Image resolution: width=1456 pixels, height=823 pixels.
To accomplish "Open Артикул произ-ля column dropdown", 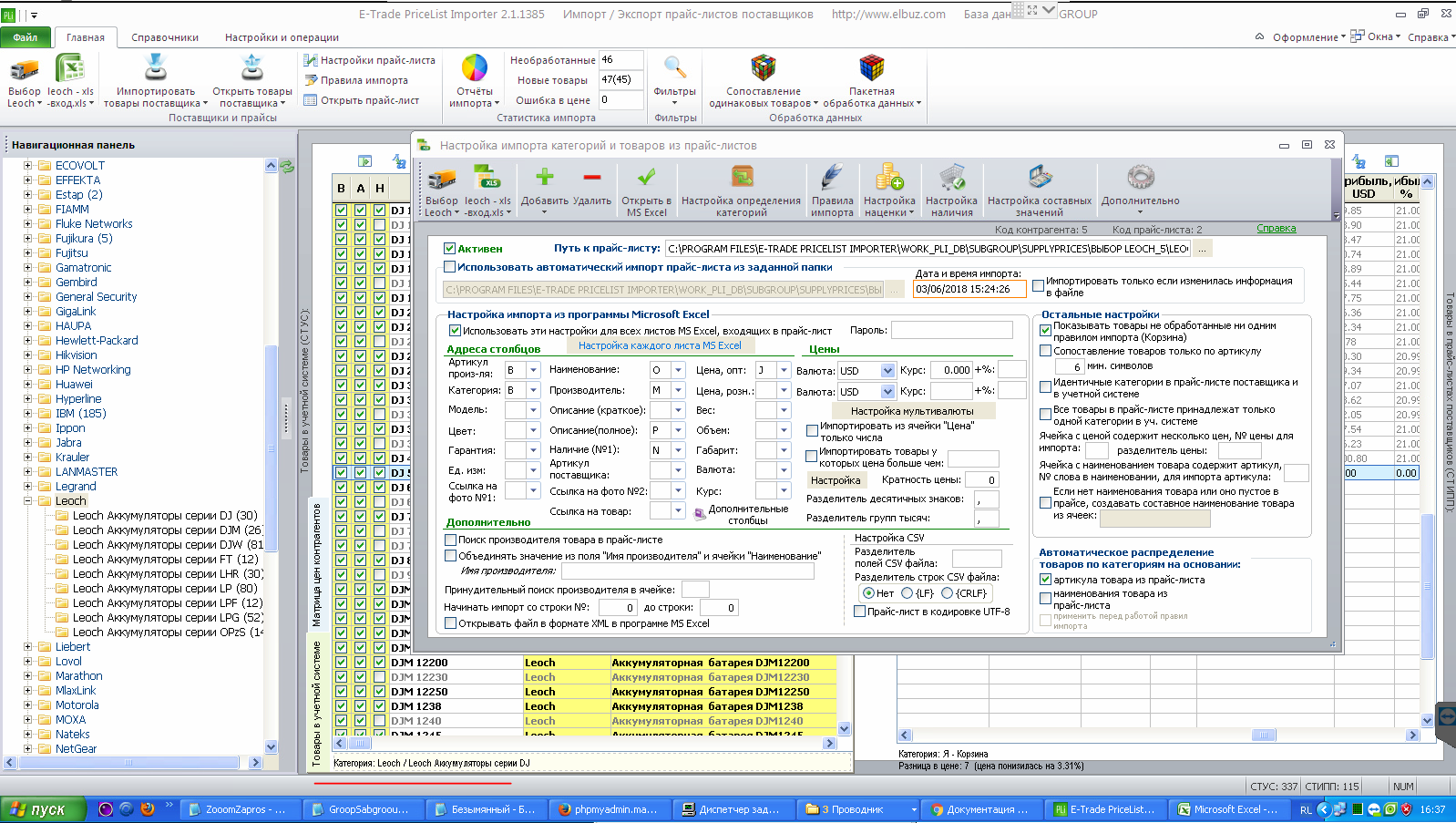I will (x=533, y=370).
